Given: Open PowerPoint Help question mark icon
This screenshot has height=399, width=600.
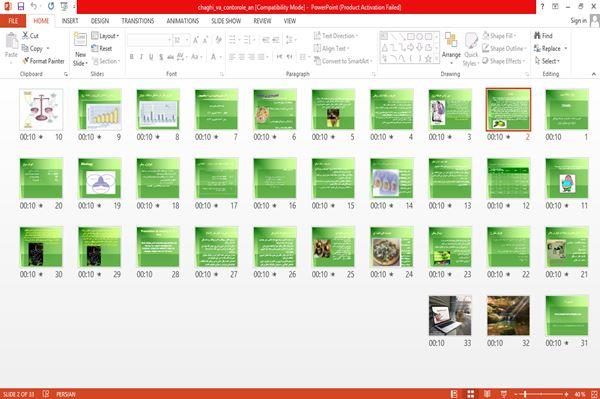Looking at the screenshot, I should click(x=542, y=7).
